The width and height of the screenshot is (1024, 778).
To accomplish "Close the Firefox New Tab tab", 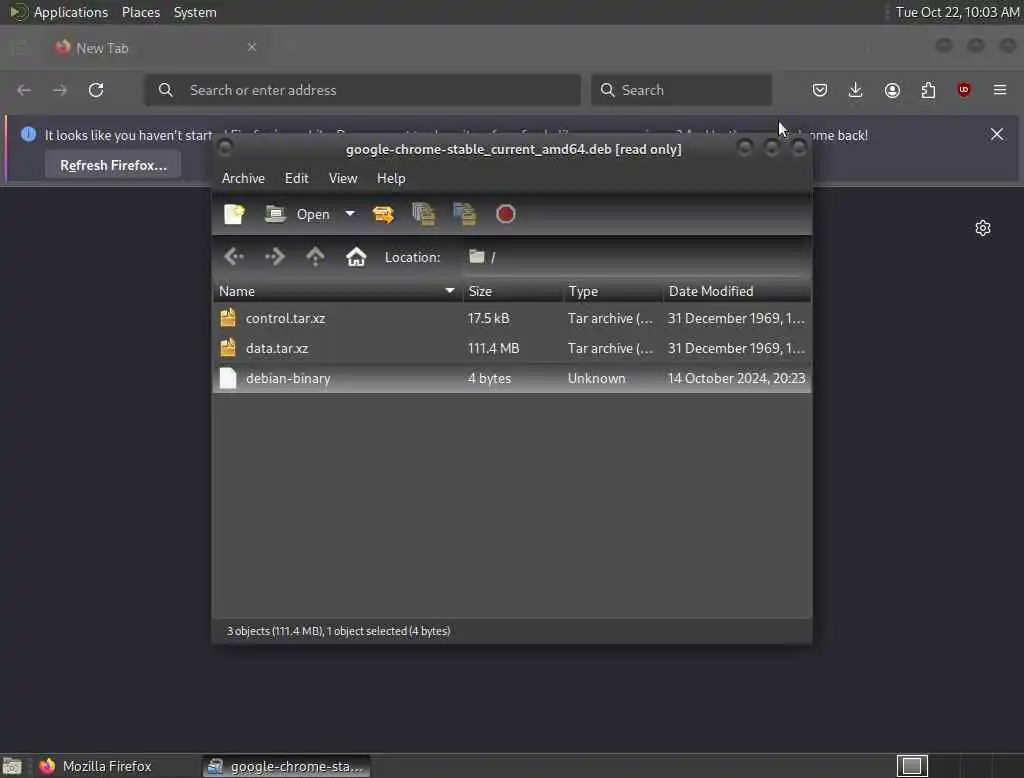I will [251, 47].
